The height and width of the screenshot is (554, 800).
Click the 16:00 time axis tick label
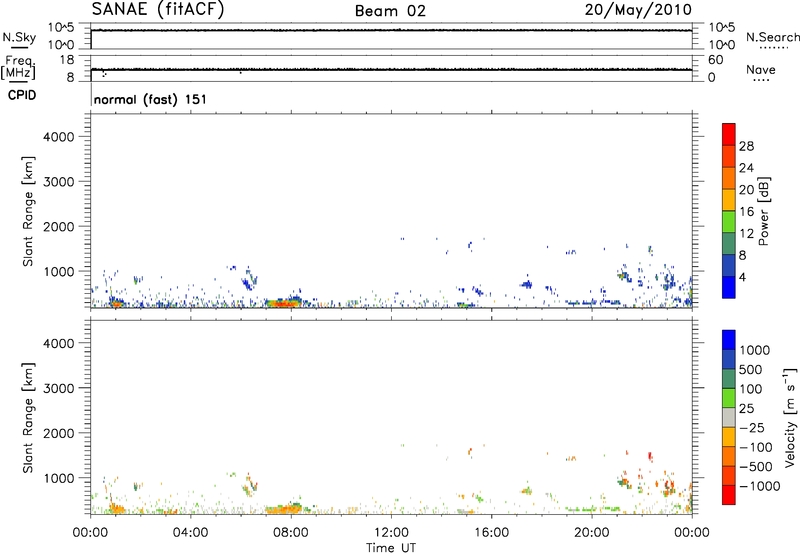(x=491, y=533)
